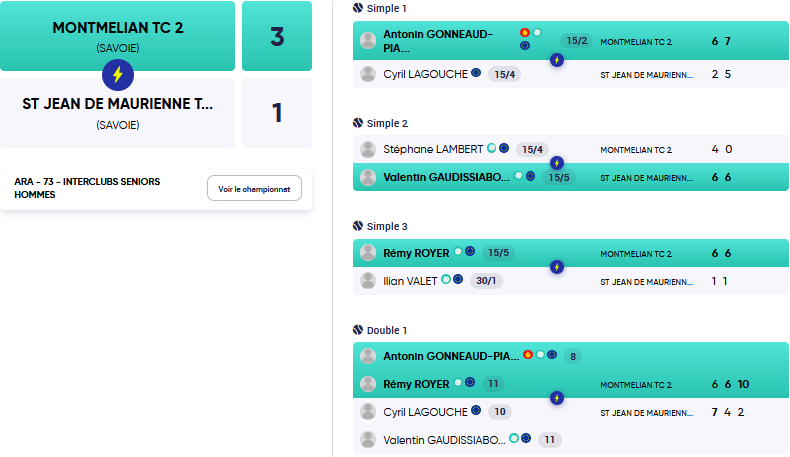Open the MONTMELIAN TC 2 team card

117,36
